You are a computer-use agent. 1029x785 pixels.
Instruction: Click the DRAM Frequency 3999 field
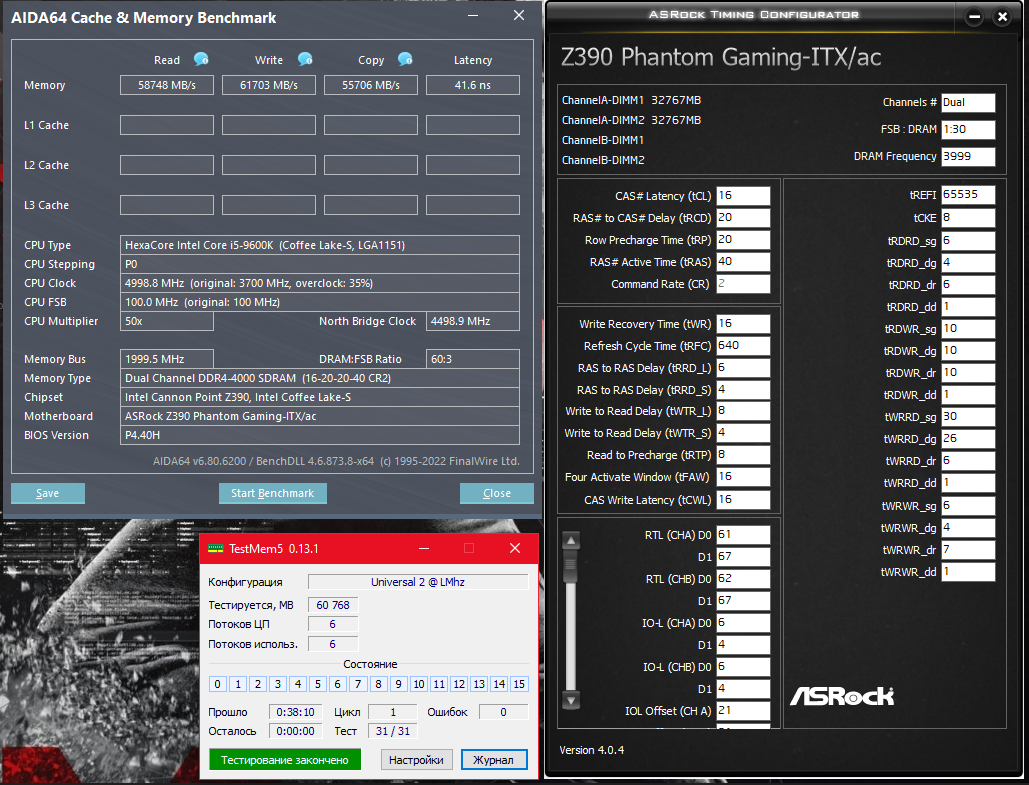[x=968, y=156]
